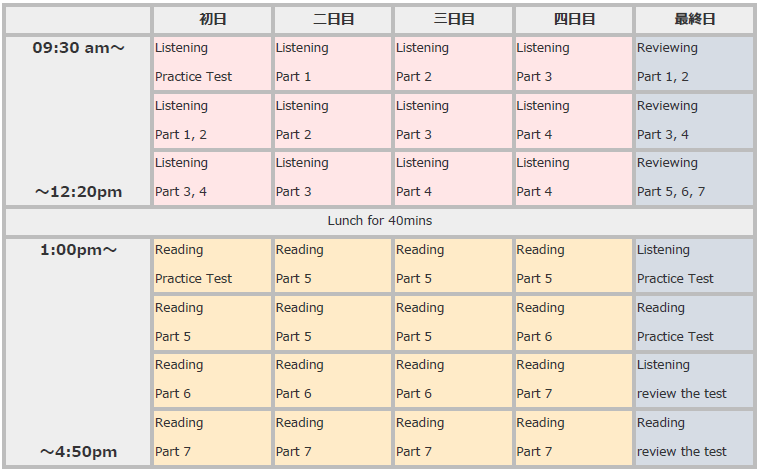Click Listening Practice Test in 初日 column
This screenshot has width=760, height=472.
click(x=212, y=63)
